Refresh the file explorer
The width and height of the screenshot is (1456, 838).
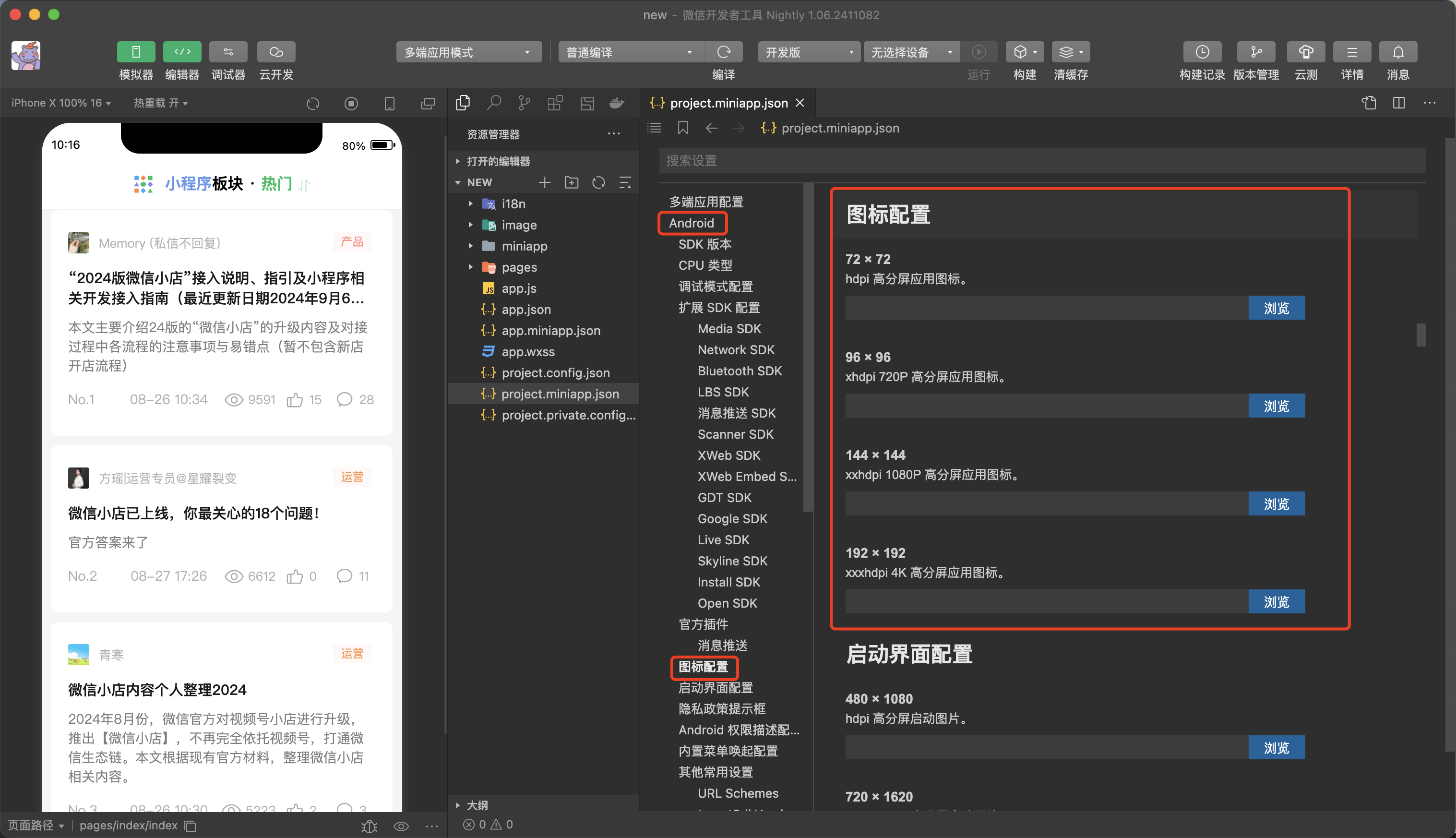coord(598,182)
